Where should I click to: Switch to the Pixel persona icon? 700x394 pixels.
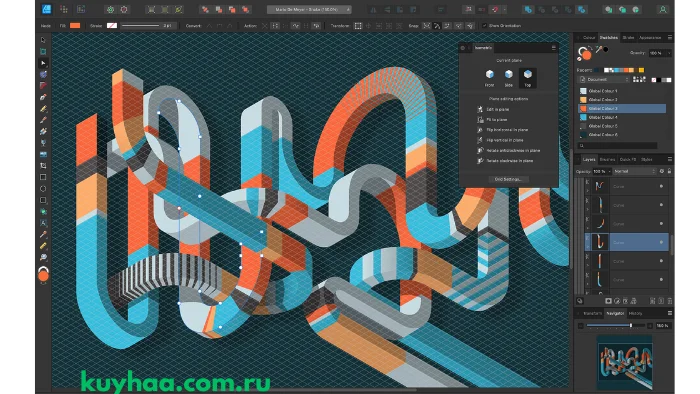tap(64, 9)
